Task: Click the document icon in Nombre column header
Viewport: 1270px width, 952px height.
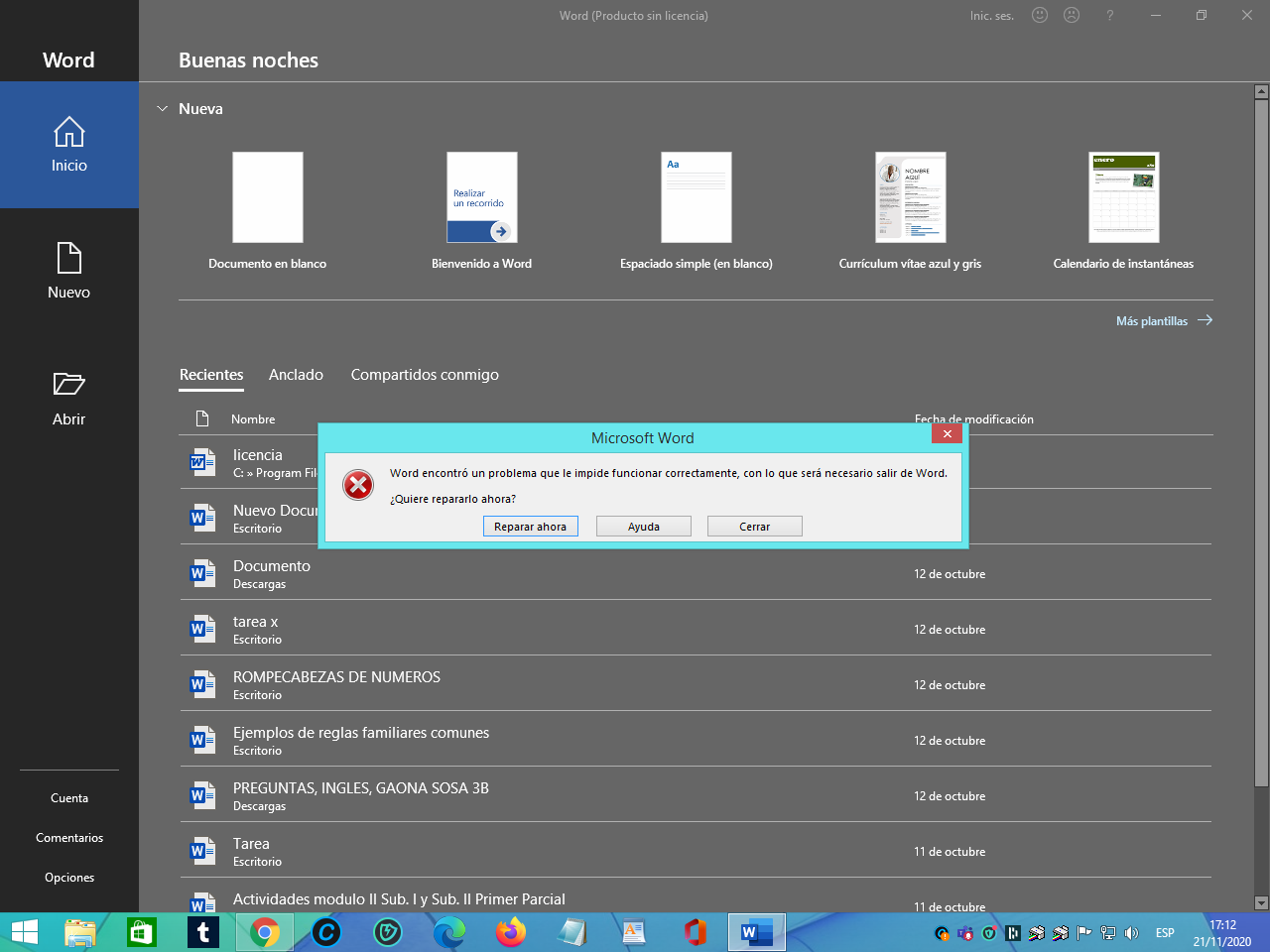Action: 202,418
